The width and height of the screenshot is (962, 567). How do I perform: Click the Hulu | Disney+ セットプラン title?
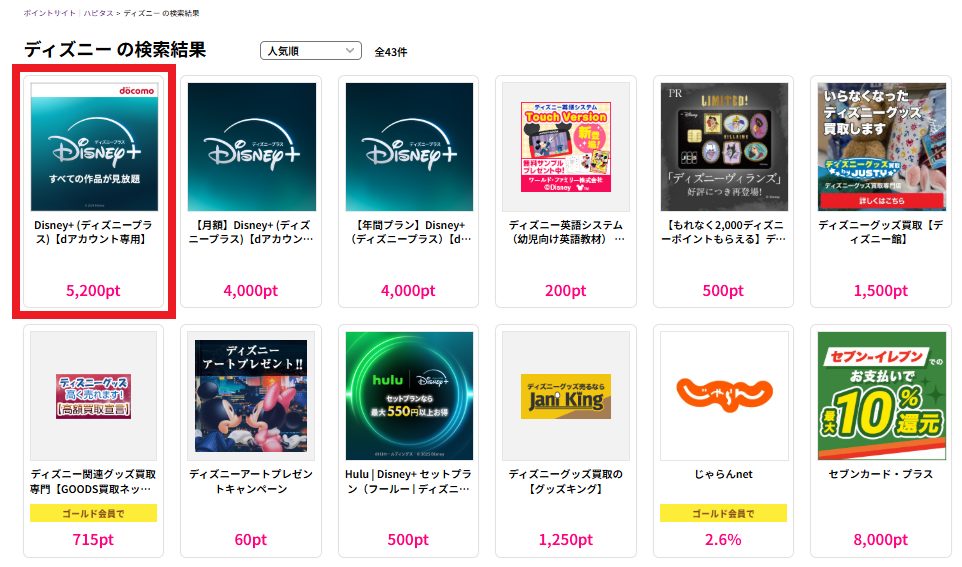coord(408,481)
